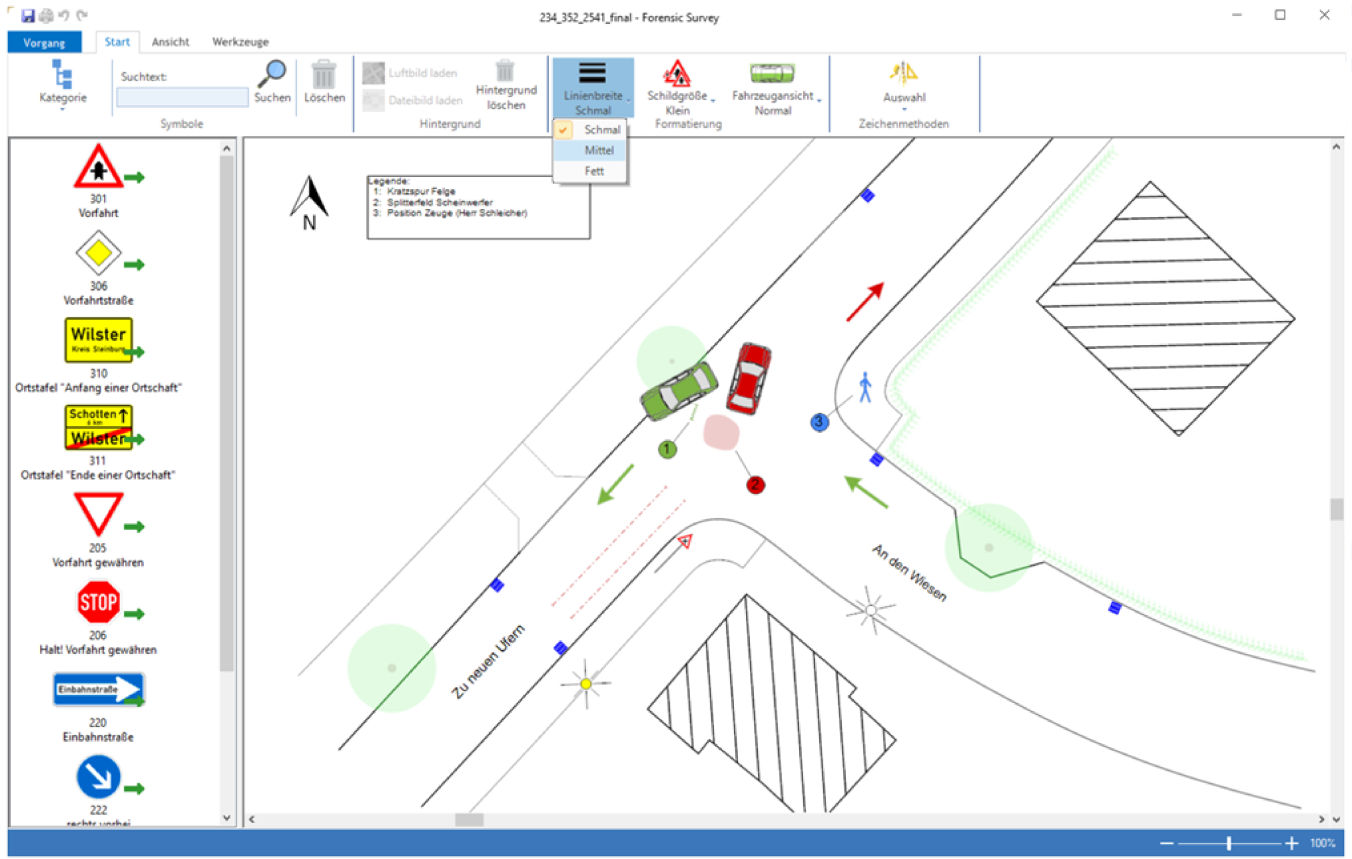
Task: Pick the Vorfahrt gewähren 205 sign
Action: [98, 515]
